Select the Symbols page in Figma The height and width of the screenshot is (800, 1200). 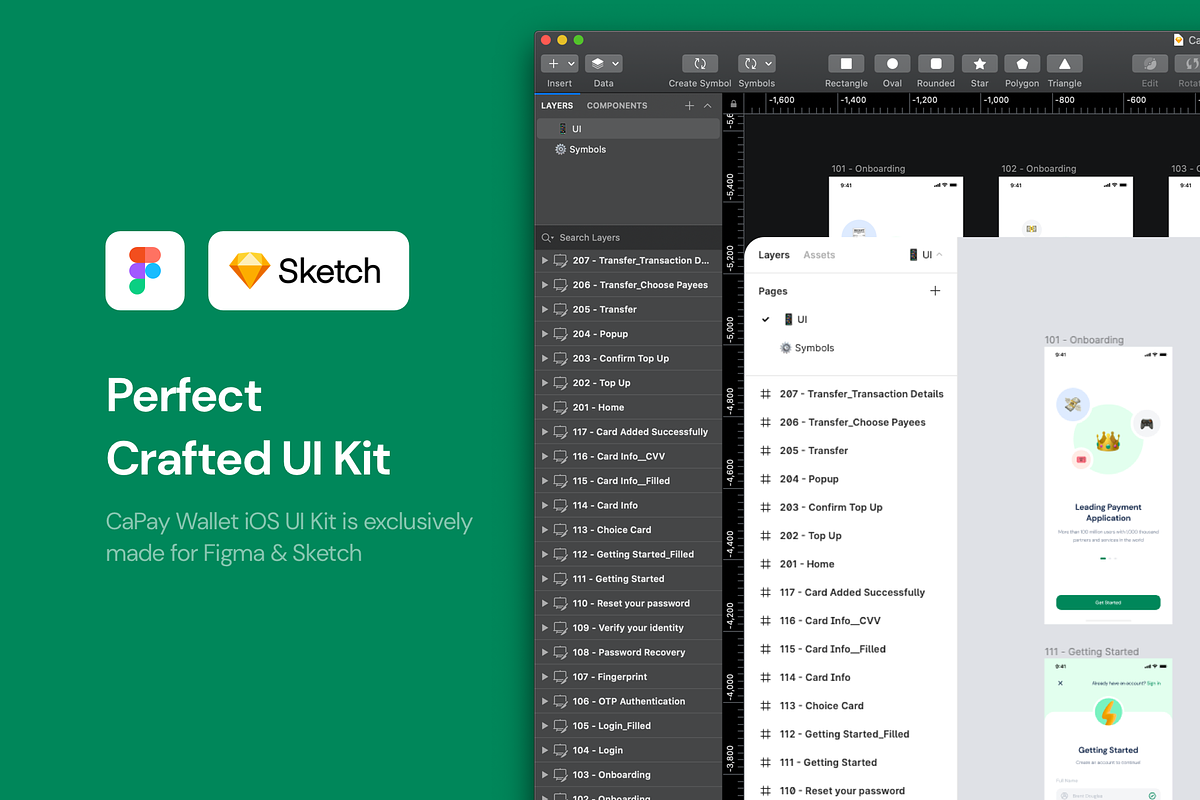tap(851, 348)
